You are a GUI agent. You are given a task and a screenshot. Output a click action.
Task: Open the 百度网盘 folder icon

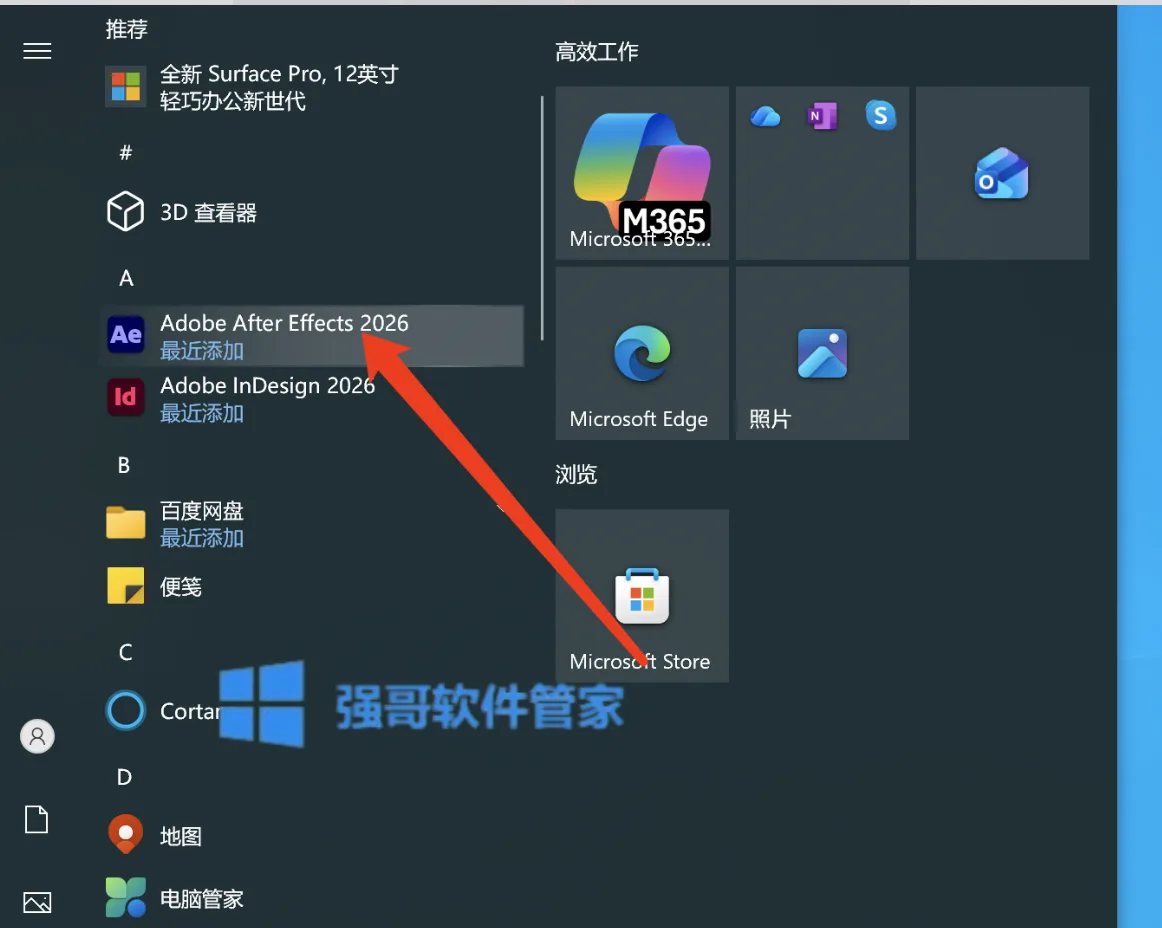[126, 523]
